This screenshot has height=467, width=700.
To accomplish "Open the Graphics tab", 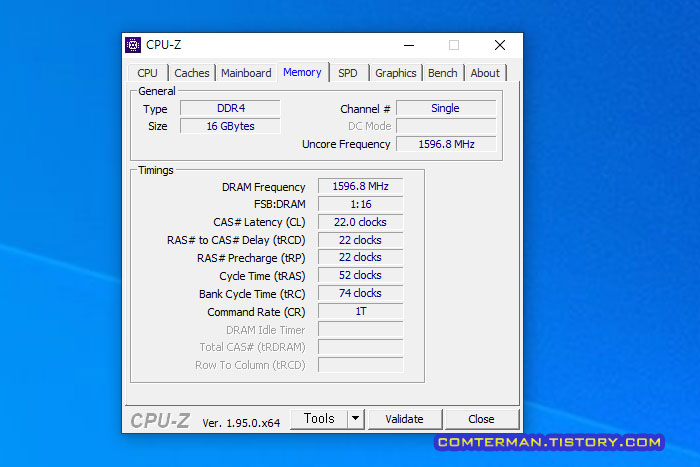I will point(396,73).
